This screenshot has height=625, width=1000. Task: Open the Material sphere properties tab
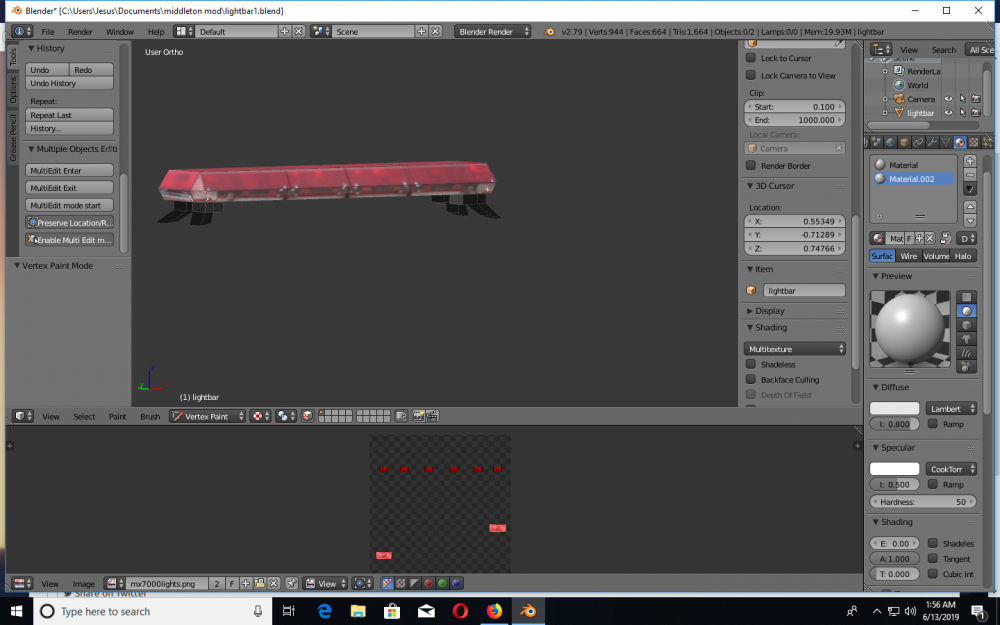point(960,142)
